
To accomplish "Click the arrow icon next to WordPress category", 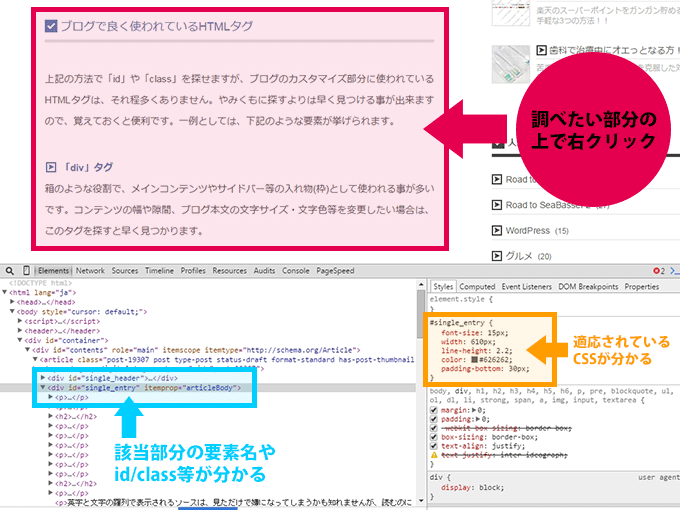I will click(497, 230).
